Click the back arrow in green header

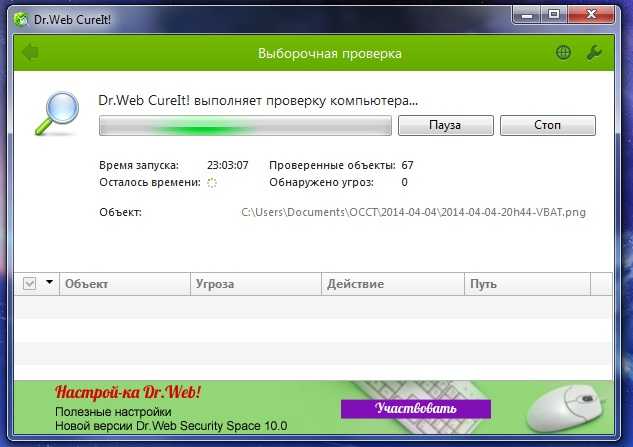click(30, 52)
